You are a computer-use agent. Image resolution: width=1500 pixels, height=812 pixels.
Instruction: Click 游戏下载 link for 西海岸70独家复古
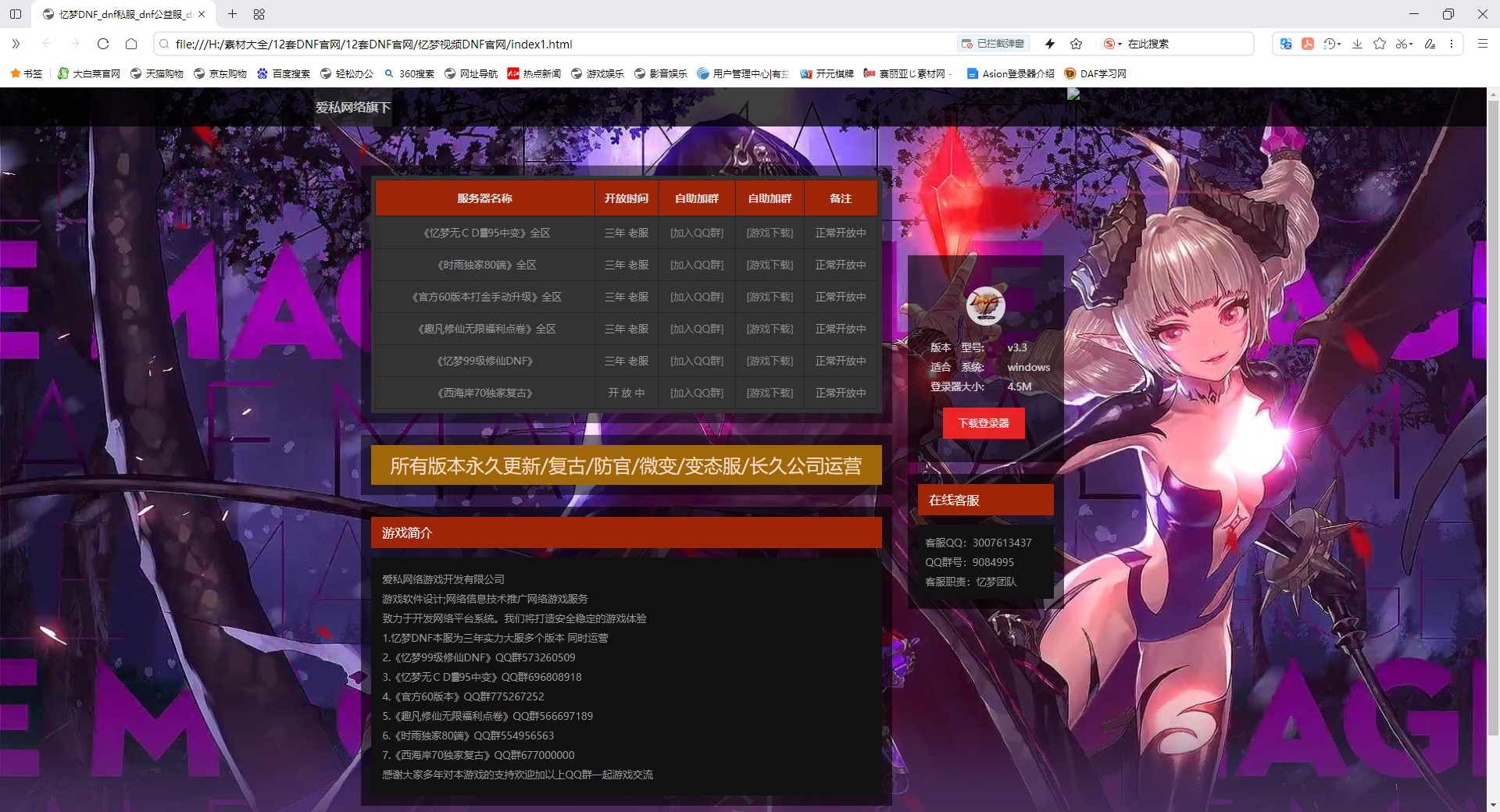(x=770, y=393)
